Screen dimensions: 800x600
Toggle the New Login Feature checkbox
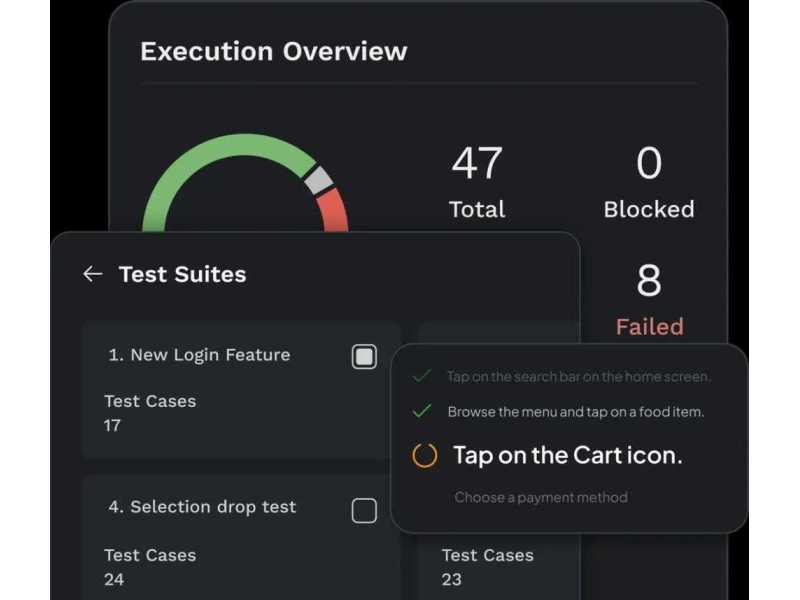click(x=364, y=356)
